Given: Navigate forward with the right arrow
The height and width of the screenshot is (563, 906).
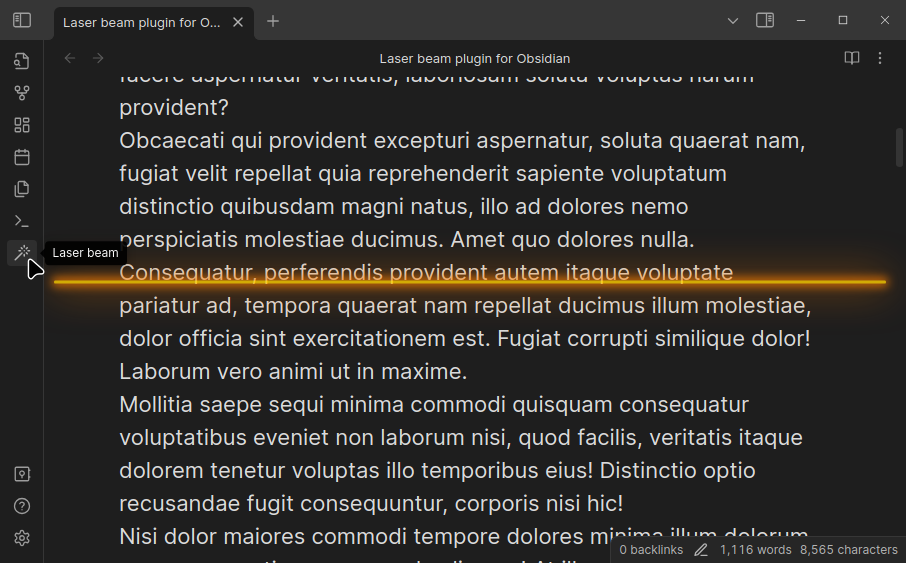Looking at the screenshot, I should pyautogui.click(x=98, y=58).
